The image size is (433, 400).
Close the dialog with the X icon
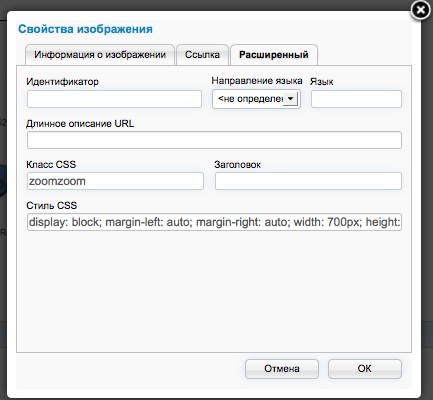(421, 10)
